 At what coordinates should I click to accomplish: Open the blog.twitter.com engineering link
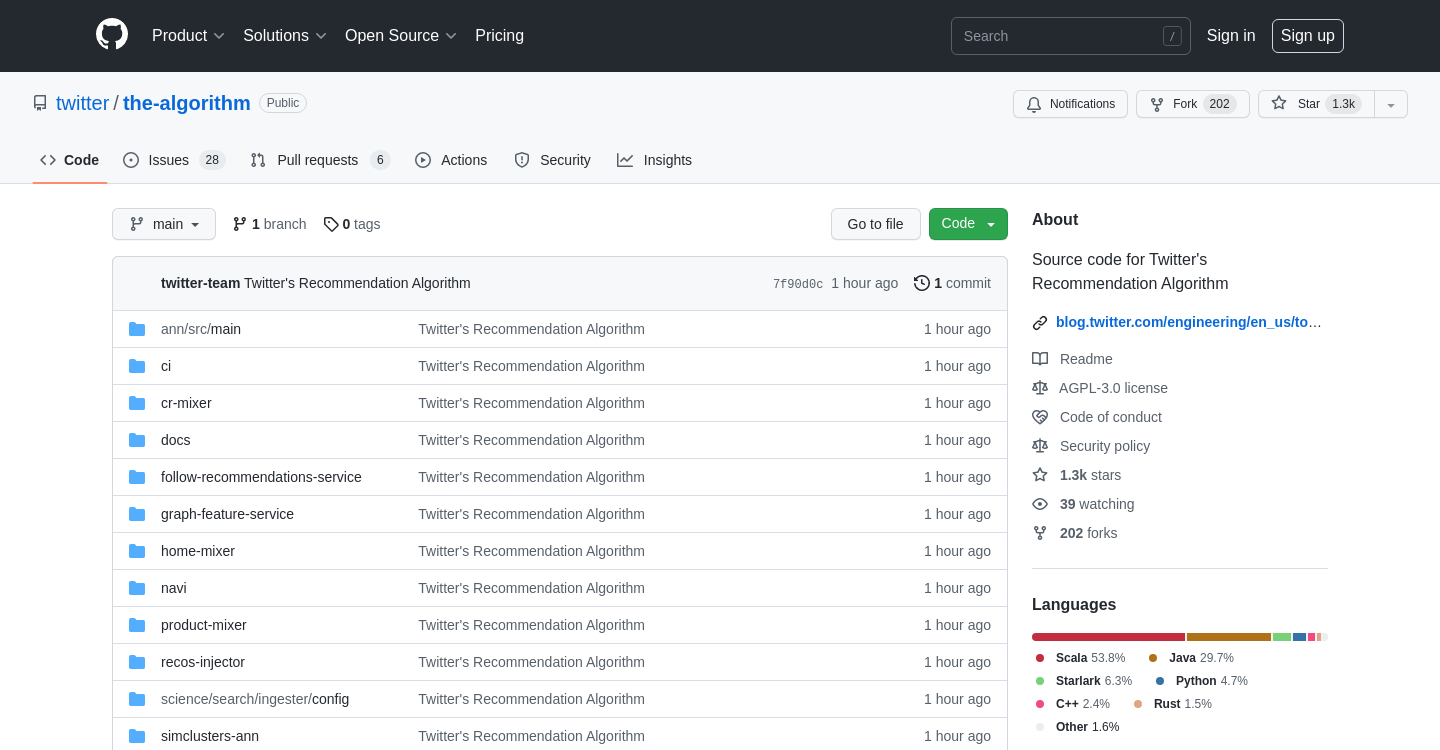1189,322
